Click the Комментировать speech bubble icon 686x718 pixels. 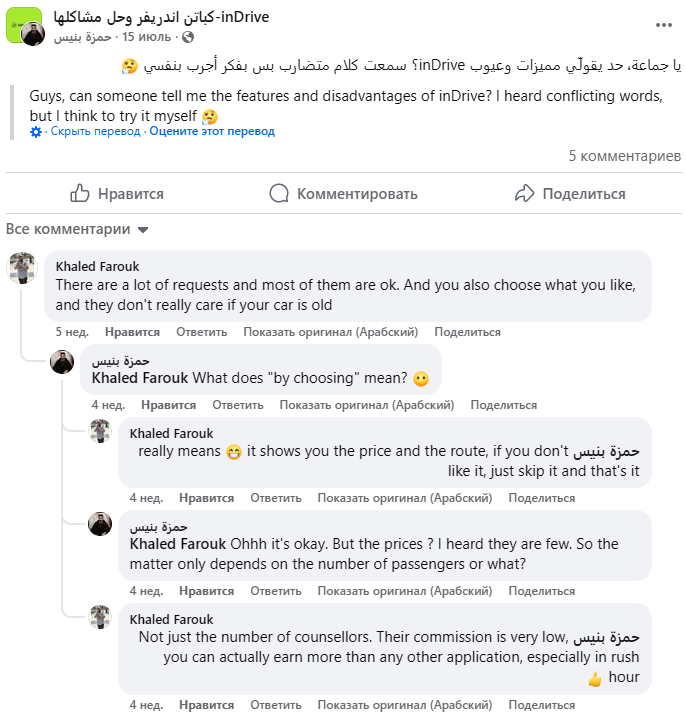tap(279, 193)
